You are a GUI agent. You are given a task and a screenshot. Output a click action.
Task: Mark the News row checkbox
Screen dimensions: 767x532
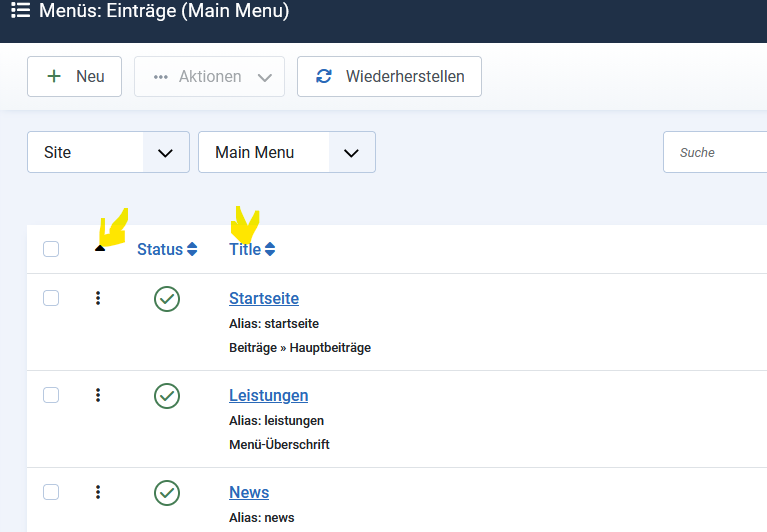pos(51,492)
